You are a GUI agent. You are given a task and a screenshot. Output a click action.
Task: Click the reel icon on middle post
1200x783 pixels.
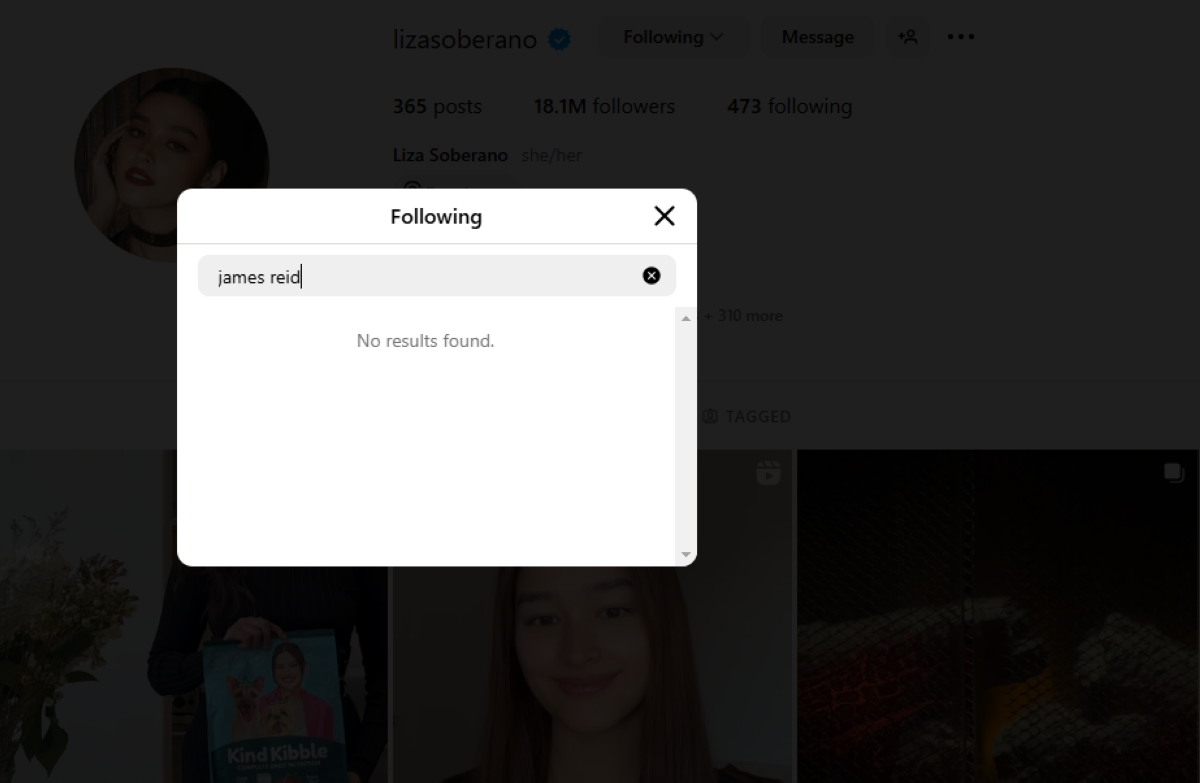(768, 473)
